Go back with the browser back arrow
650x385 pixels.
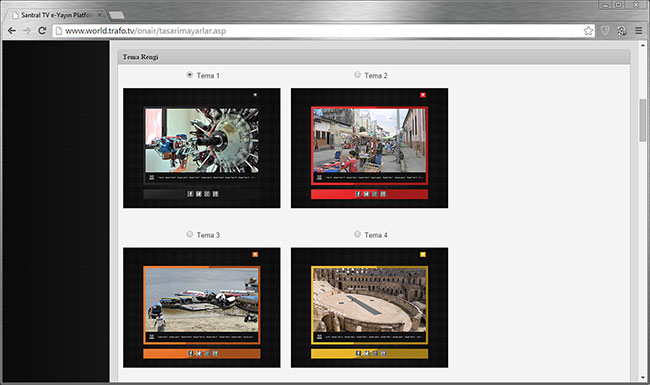pos(12,31)
